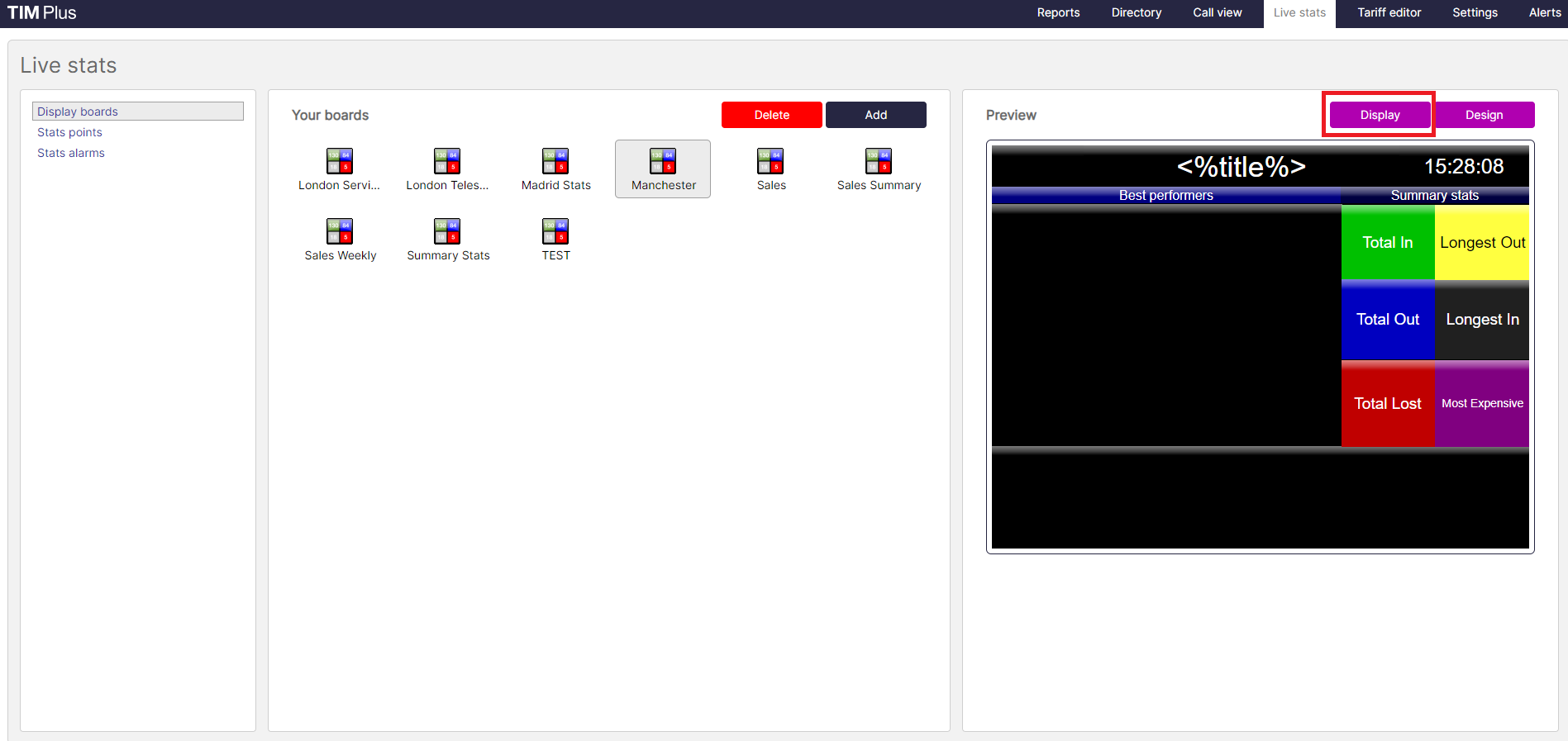This screenshot has height=741, width=1568.
Task: Select the London Teles... board icon
Action: point(447,161)
